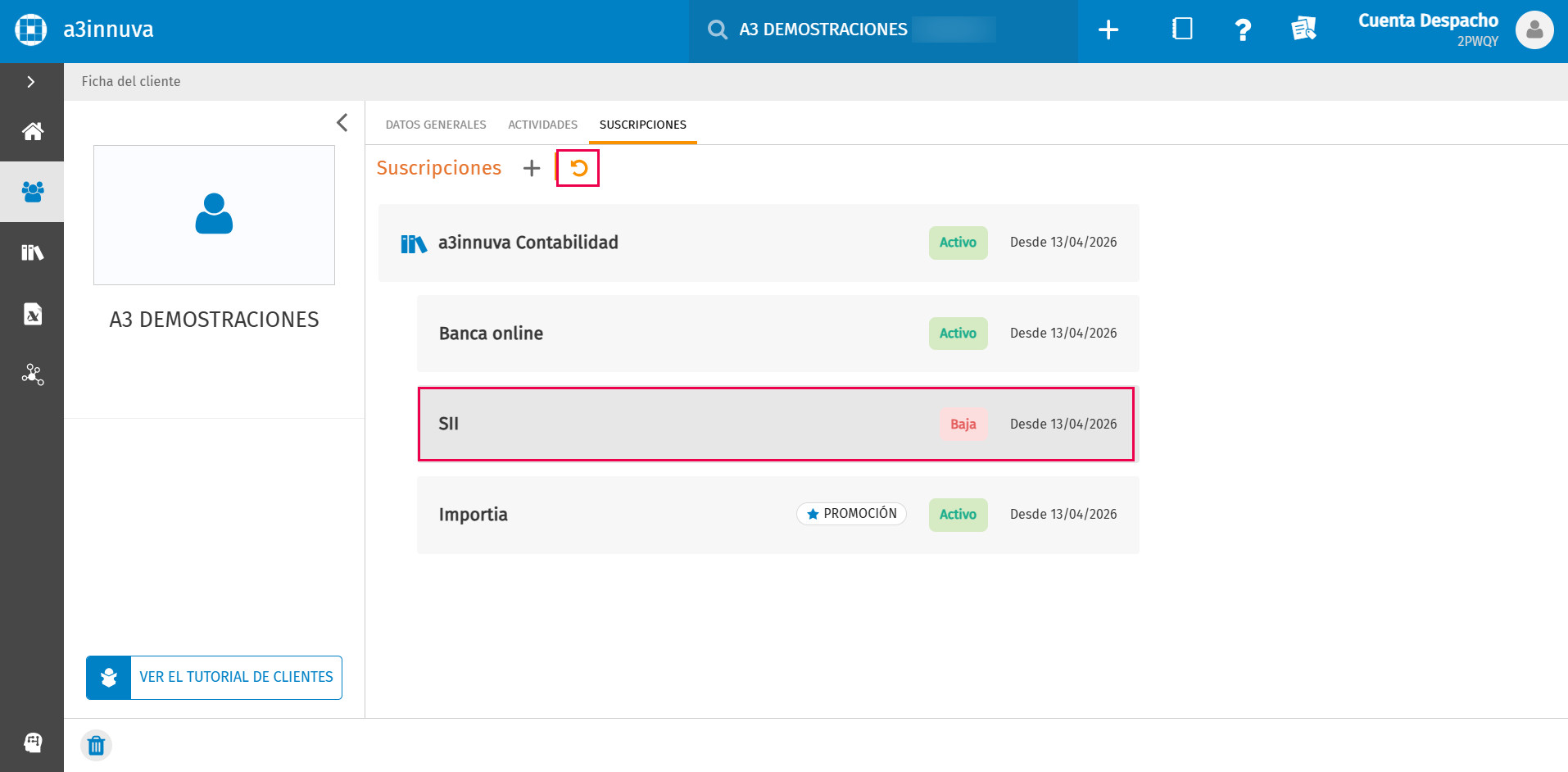Viewport: 1568px width, 772px height.
Task: Click the search magnifier icon
Action: pos(717,30)
